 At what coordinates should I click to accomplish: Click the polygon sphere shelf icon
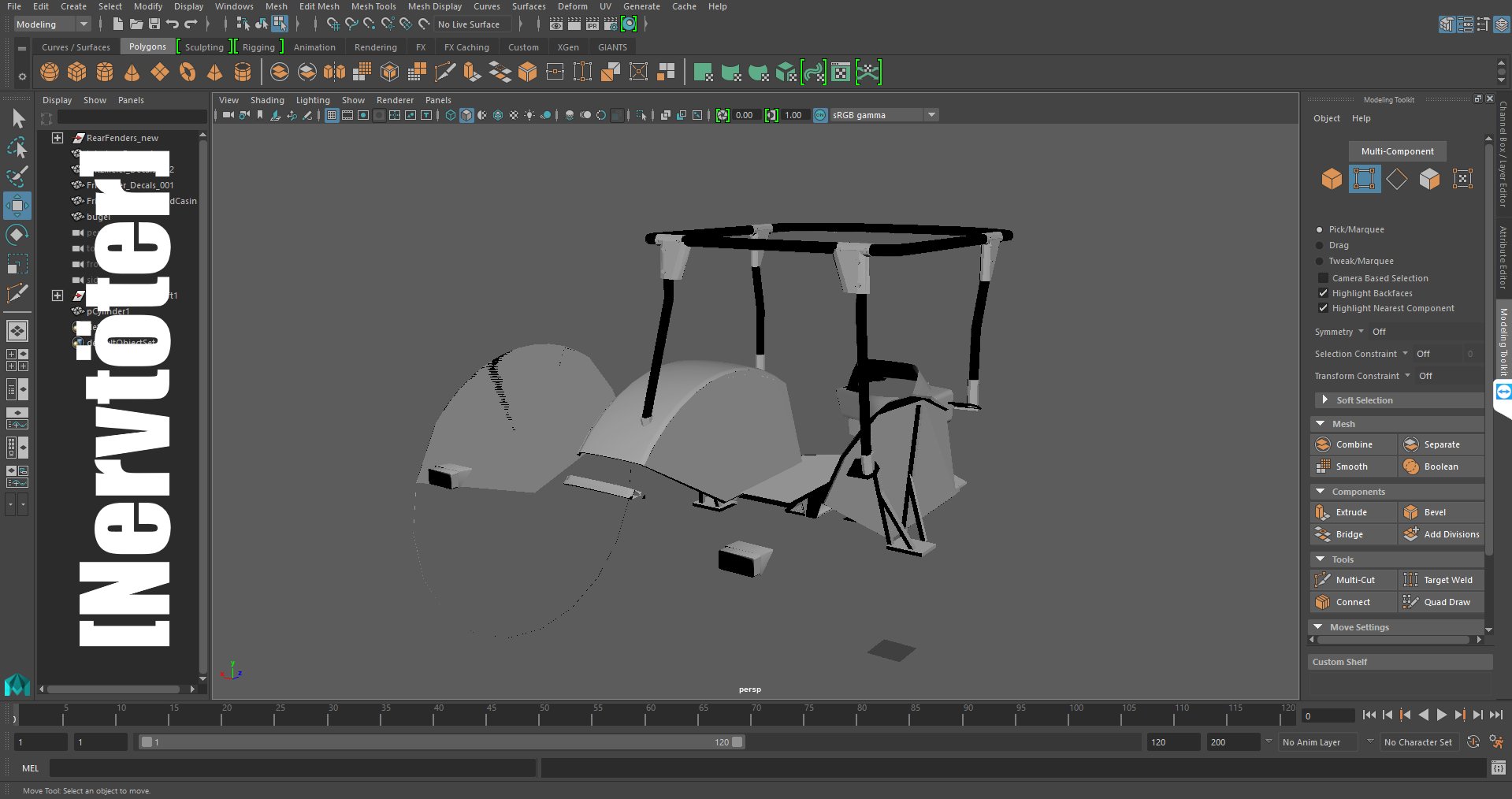tap(50, 72)
